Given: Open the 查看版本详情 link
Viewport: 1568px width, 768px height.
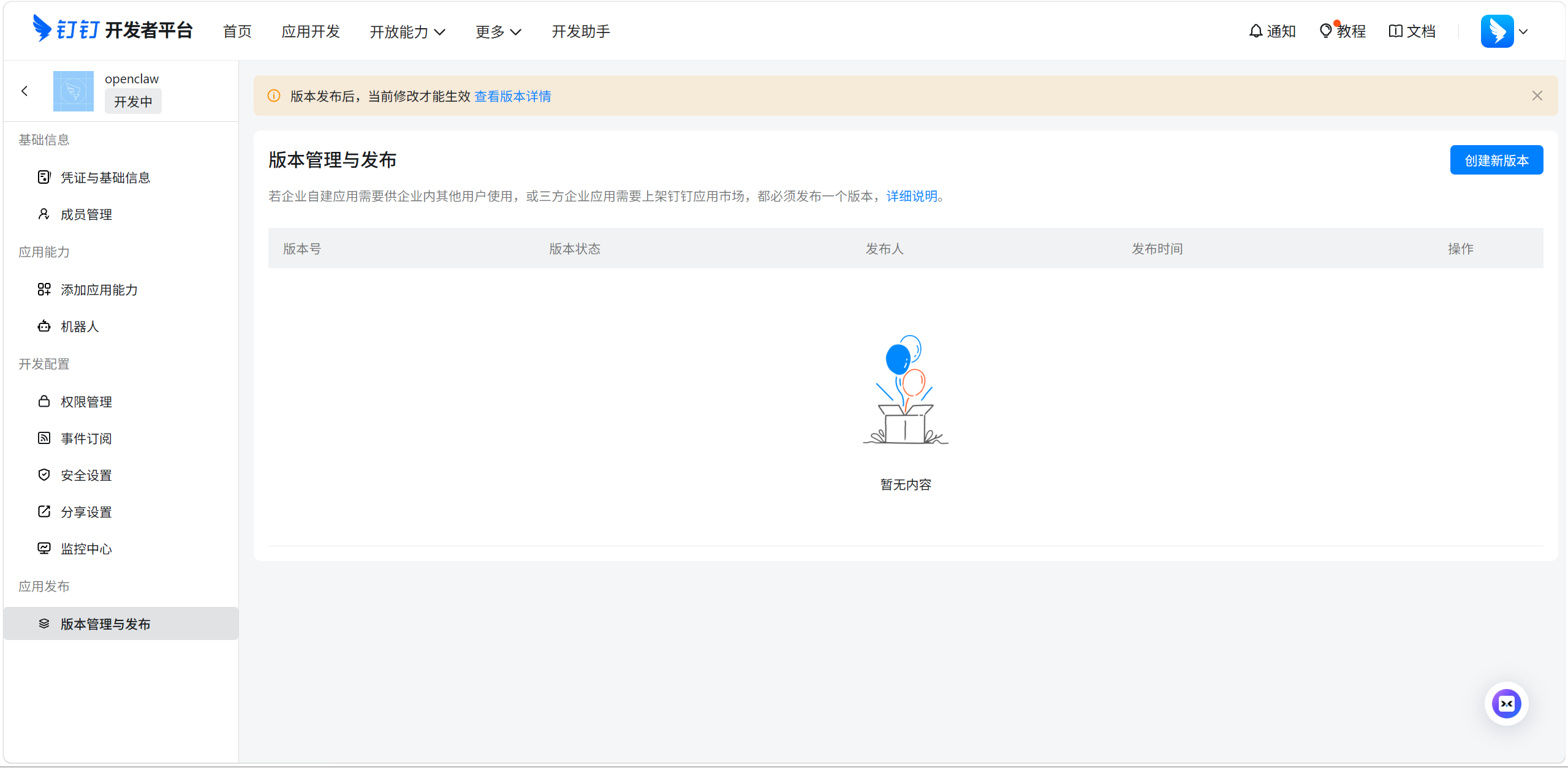Looking at the screenshot, I should click(x=512, y=96).
